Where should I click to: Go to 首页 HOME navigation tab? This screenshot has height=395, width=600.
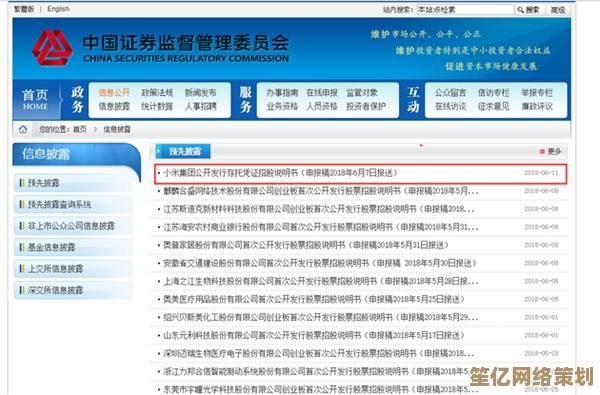click(x=35, y=100)
